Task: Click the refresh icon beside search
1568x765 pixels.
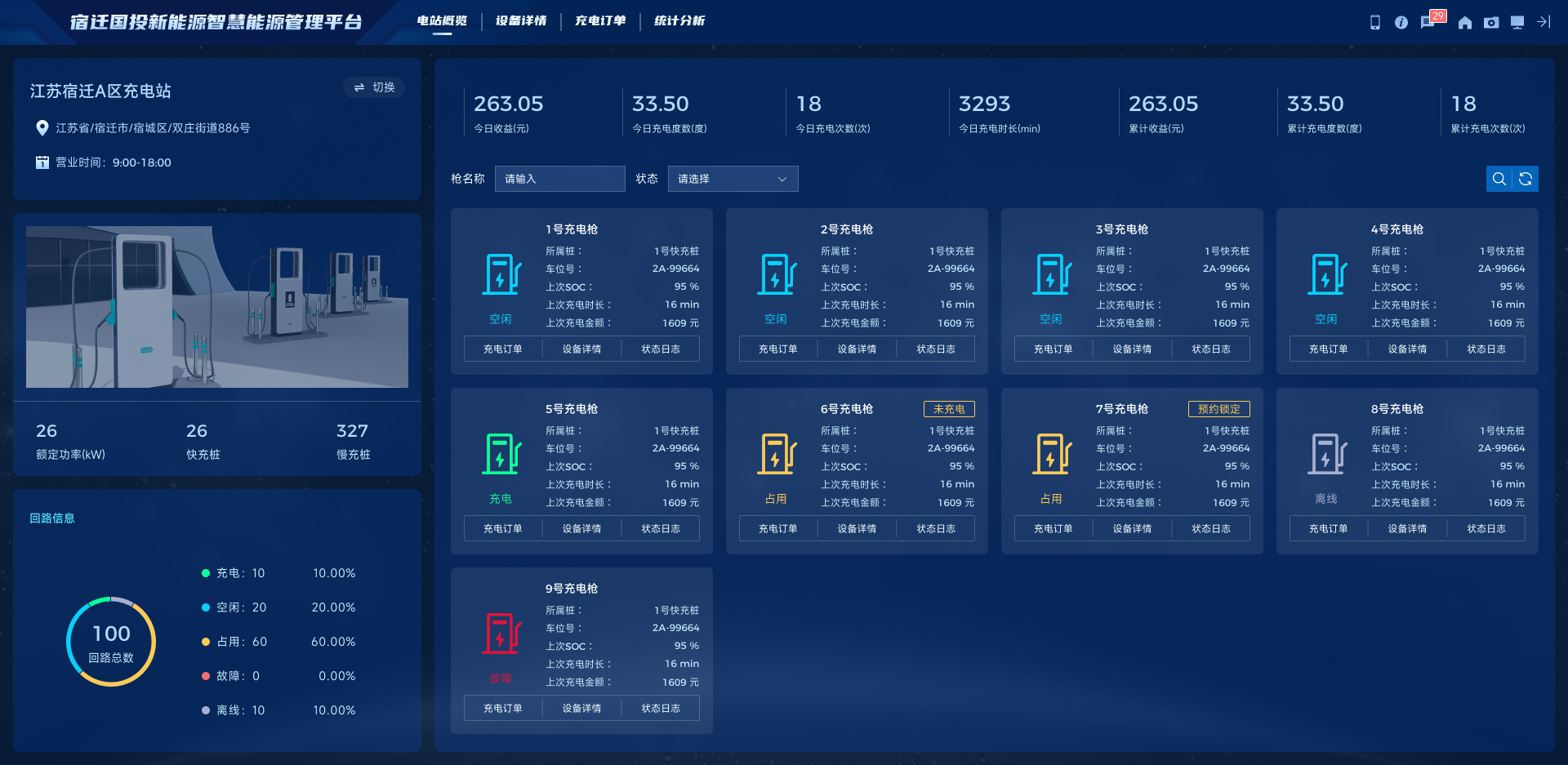Action: click(1526, 179)
